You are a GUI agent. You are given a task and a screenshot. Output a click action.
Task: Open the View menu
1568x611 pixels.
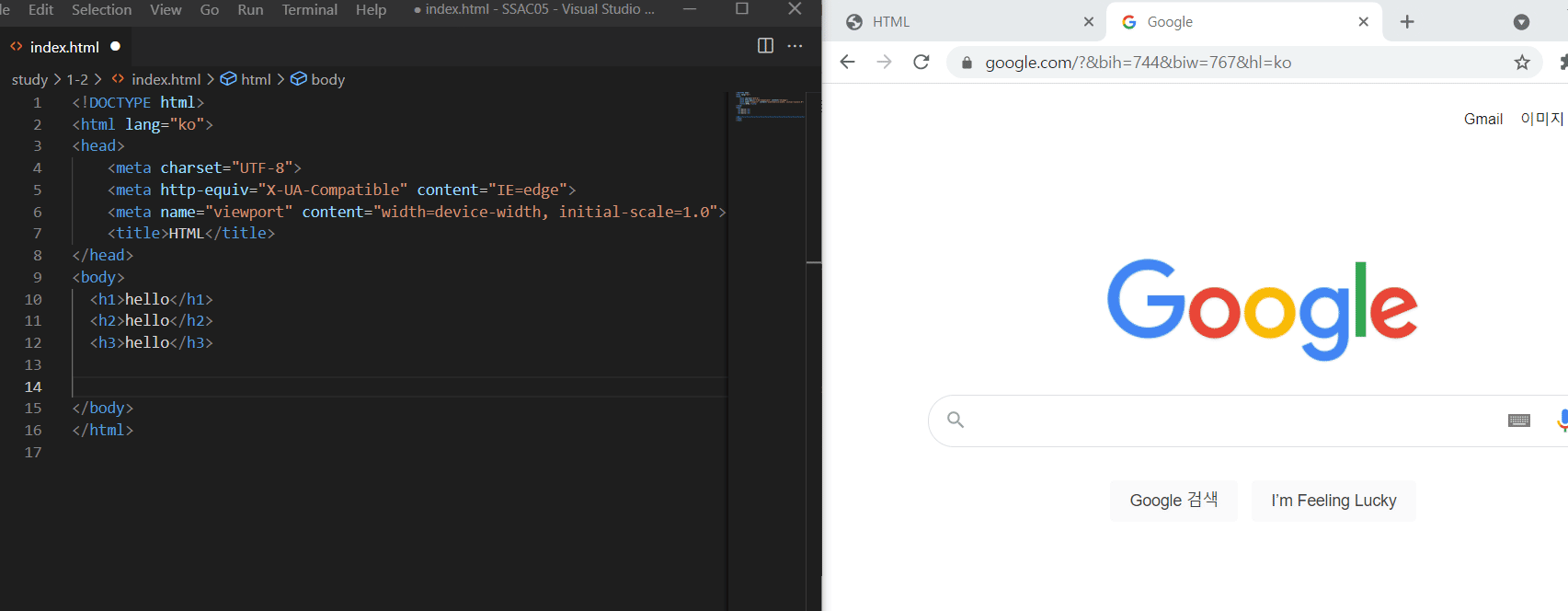click(166, 9)
